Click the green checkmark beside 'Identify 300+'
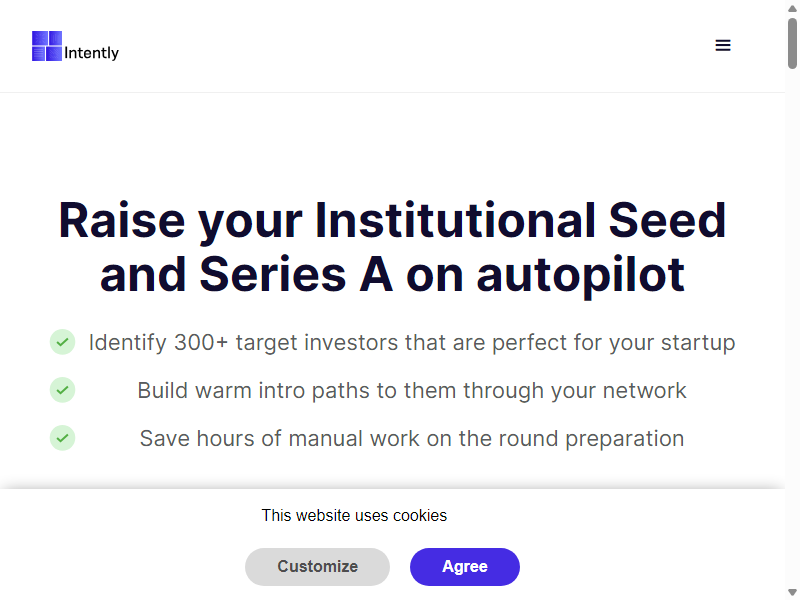This screenshot has width=800, height=600. click(62, 342)
